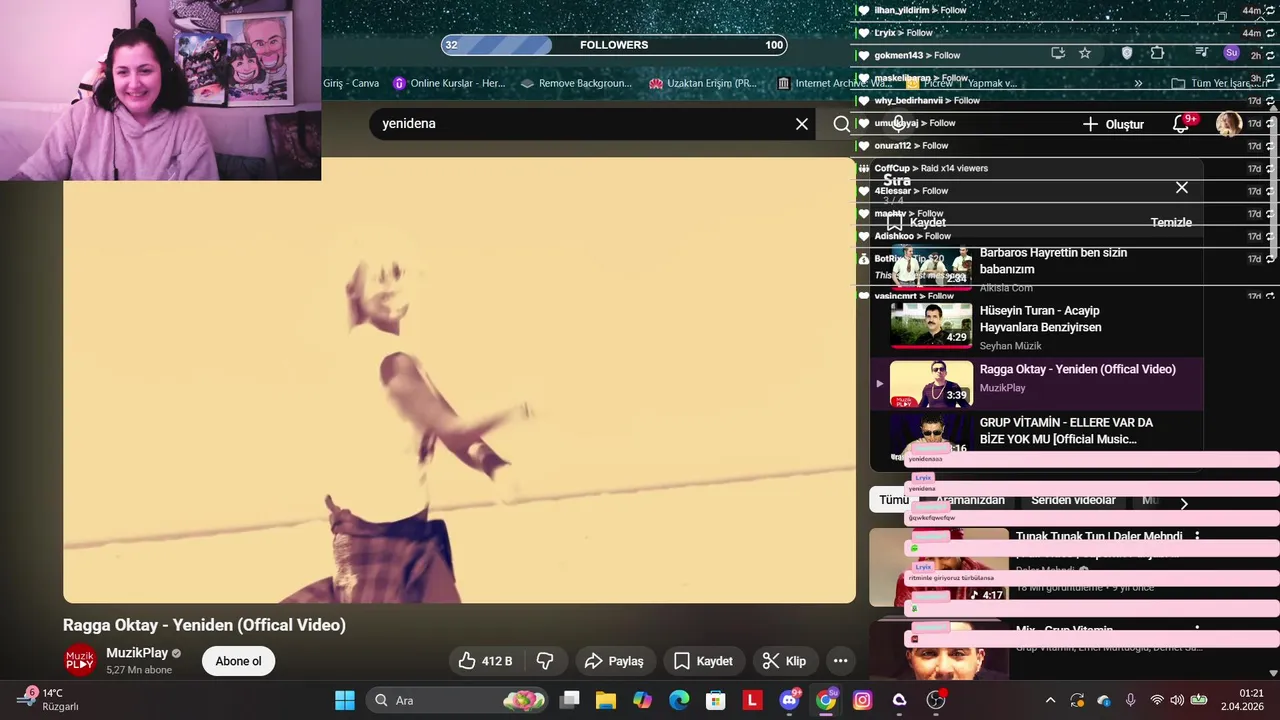Click the video player to pause
The width and height of the screenshot is (1280, 720).
tap(459, 380)
